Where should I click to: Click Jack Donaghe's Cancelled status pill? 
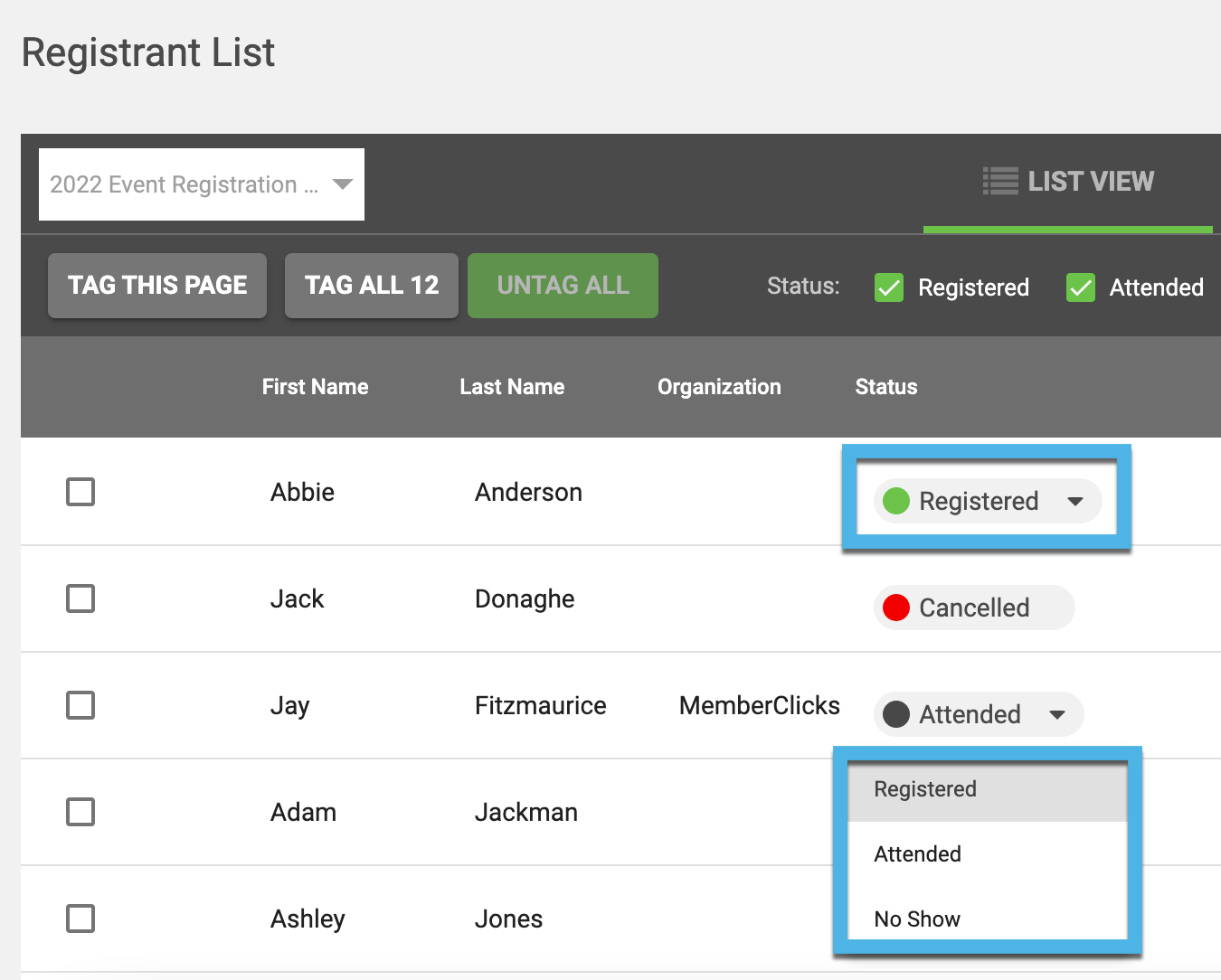point(974,608)
